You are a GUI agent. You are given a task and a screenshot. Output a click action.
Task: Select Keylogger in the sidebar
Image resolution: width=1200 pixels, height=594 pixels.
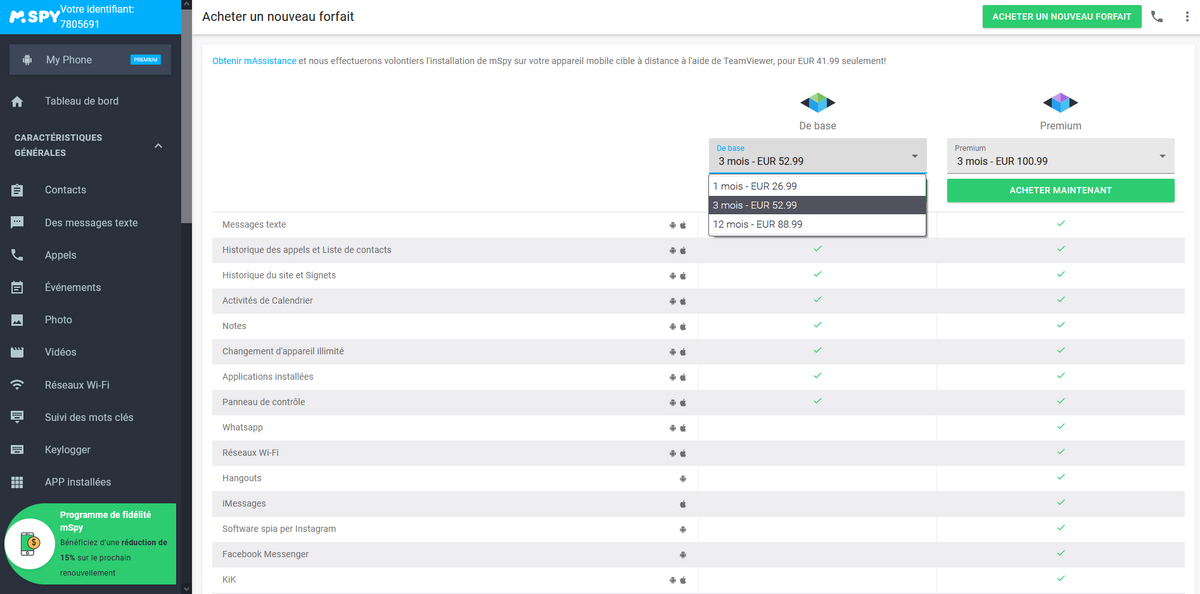[x=68, y=450]
